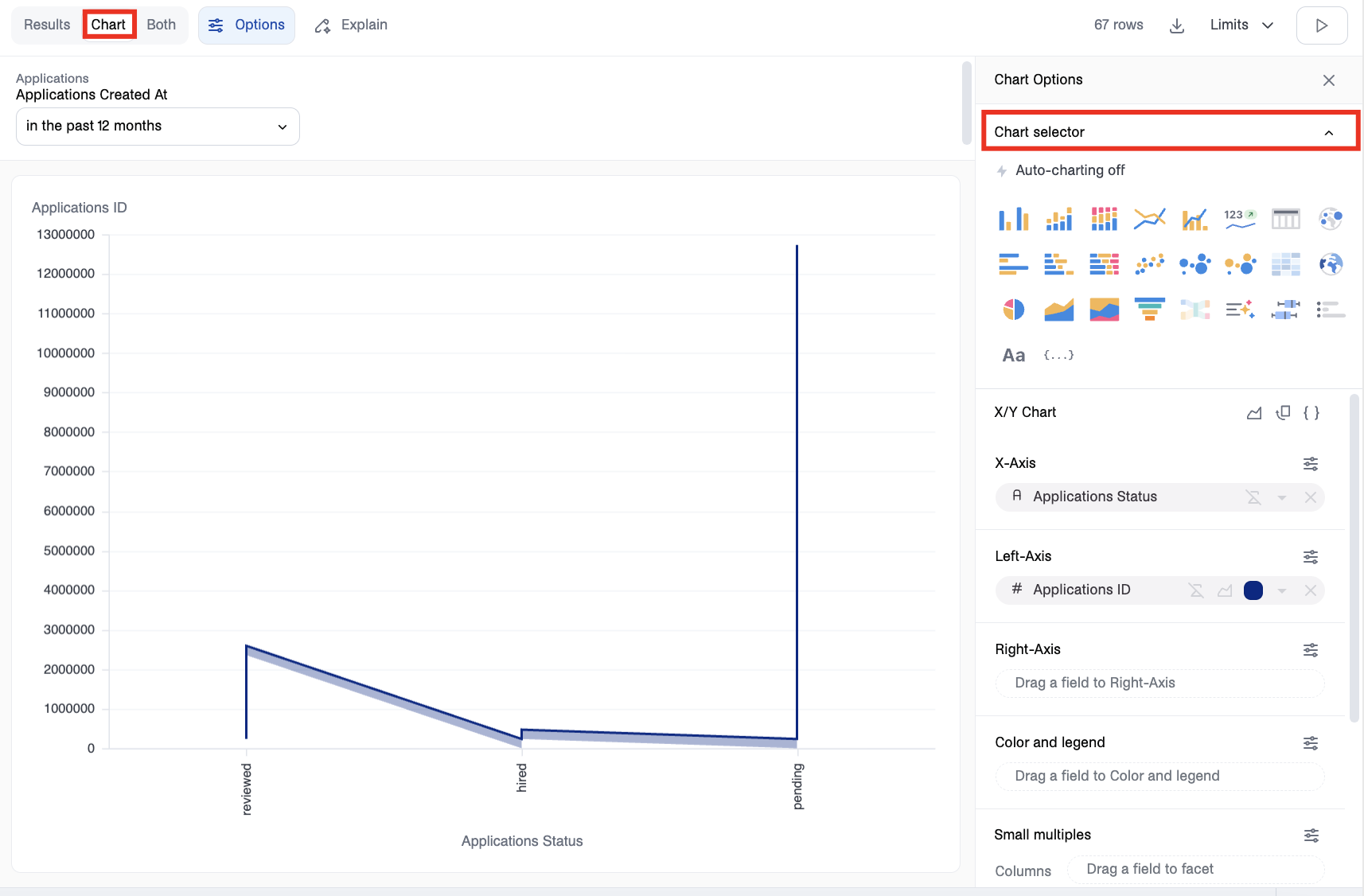
Task: Open the date filter 'in the past 12 months' dropdown
Action: pyautogui.click(x=158, y=127)
